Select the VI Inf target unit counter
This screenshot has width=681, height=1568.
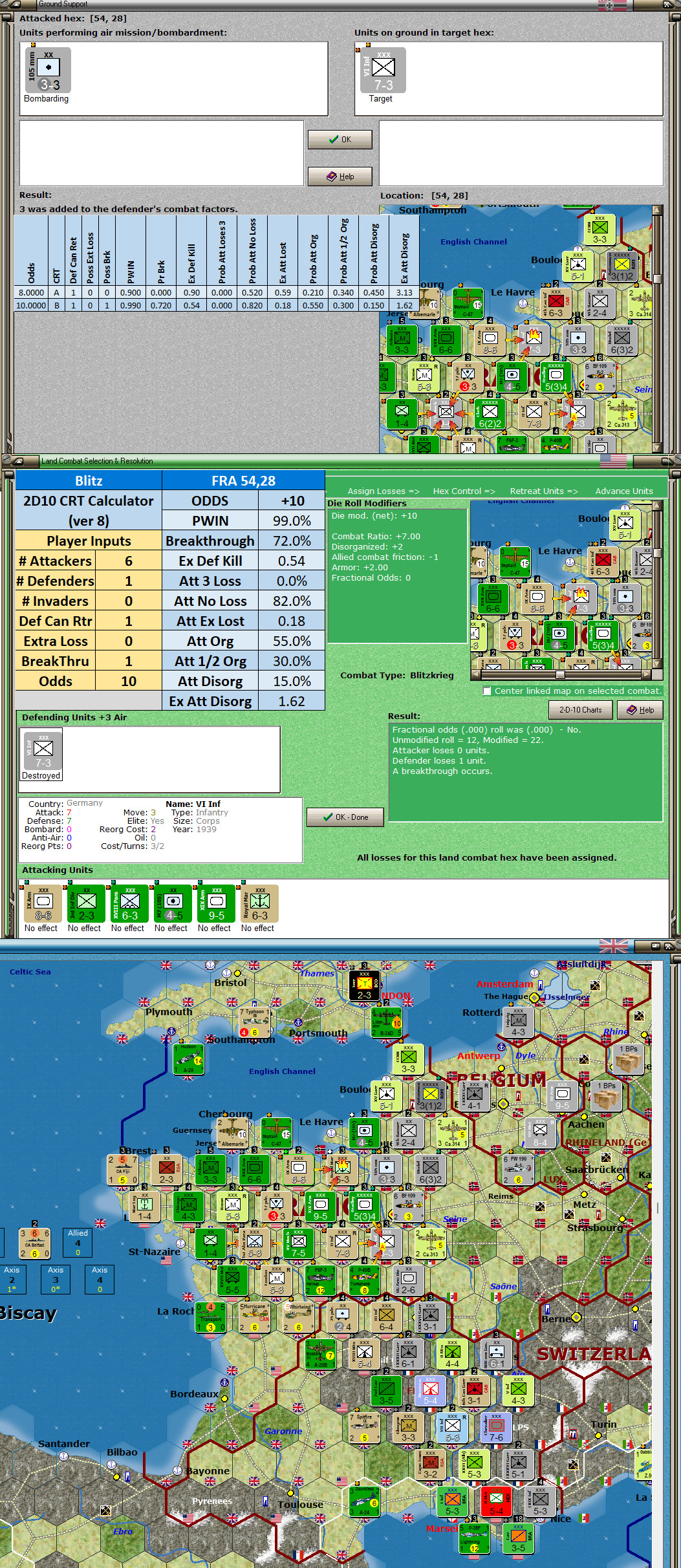[383, 70]
